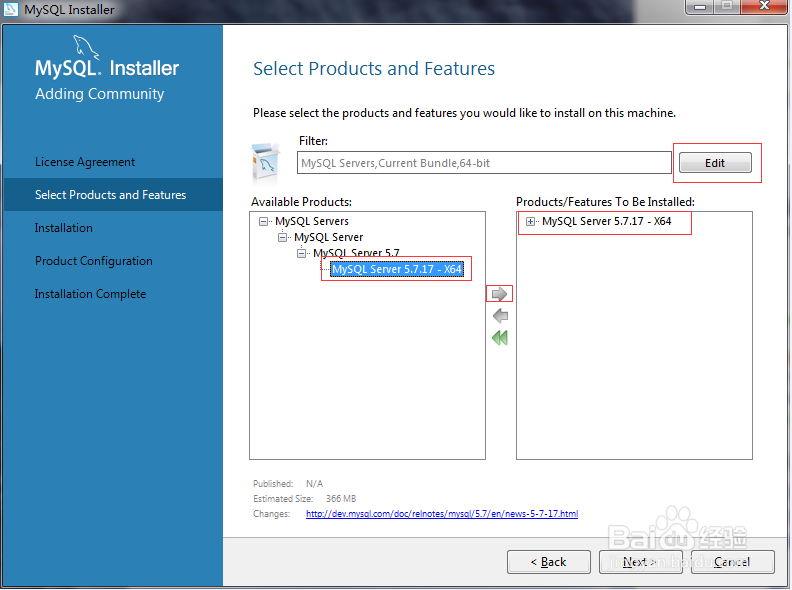
Task: Select the MySQL Server 5.7 tree item
Action: [x=356, y=253]
